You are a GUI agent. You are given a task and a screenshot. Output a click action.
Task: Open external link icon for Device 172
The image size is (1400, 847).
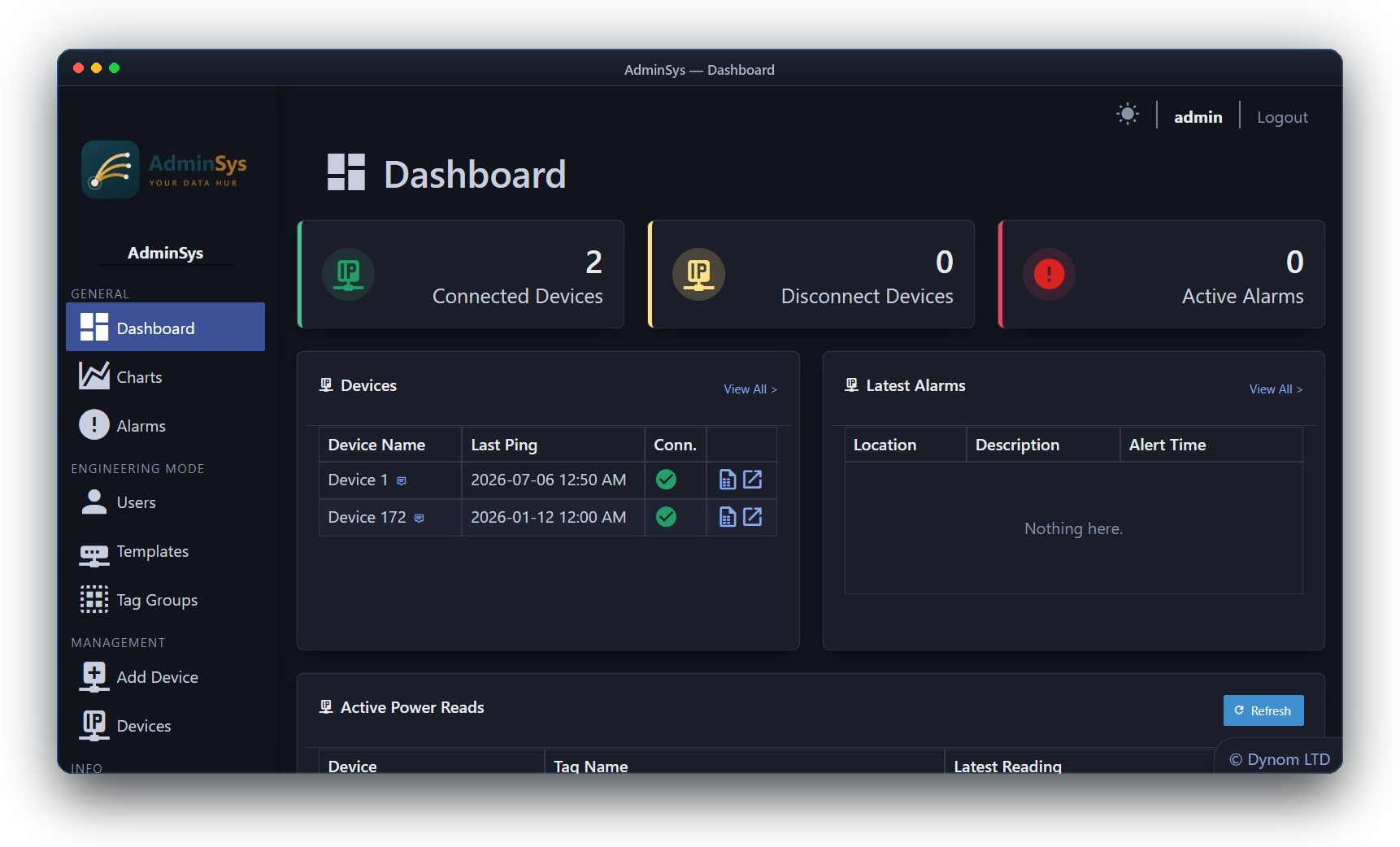click(753, 517)
